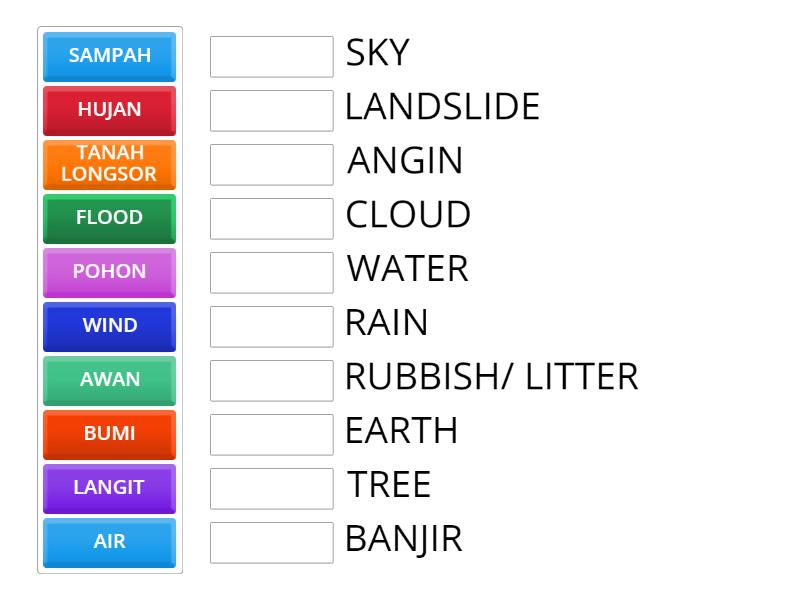Select the green FLOOD tile
This screenshot has height=600, width=800.
tap(109, 218)
